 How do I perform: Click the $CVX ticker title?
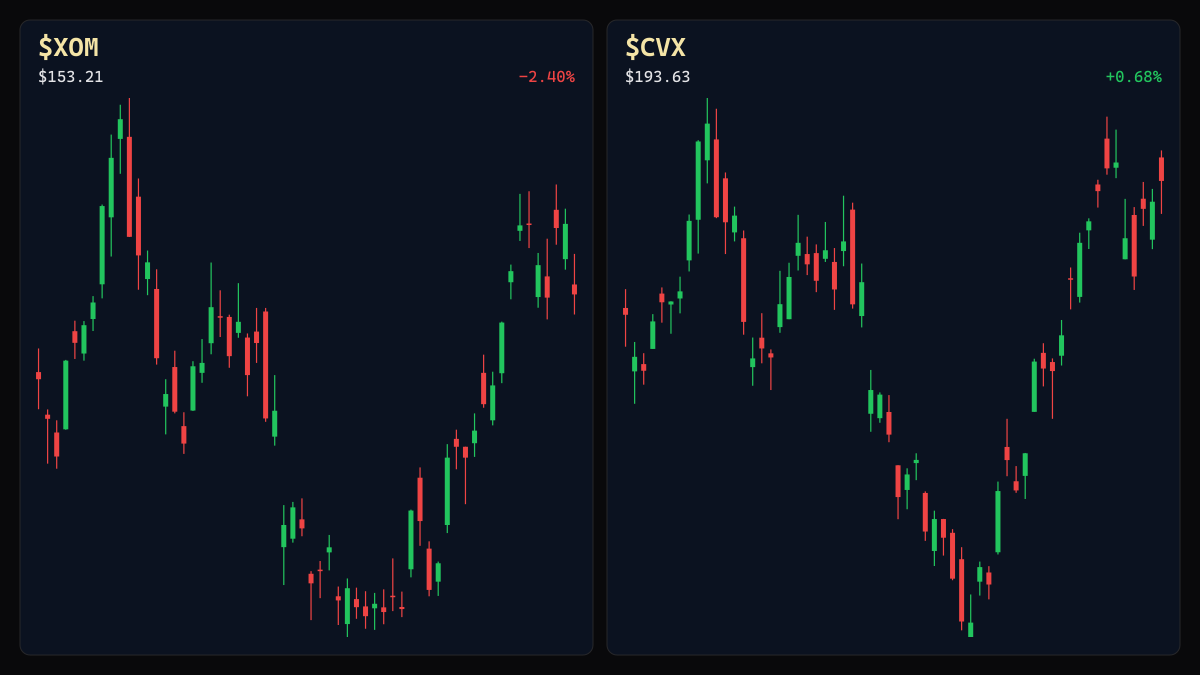click(655, 47)
